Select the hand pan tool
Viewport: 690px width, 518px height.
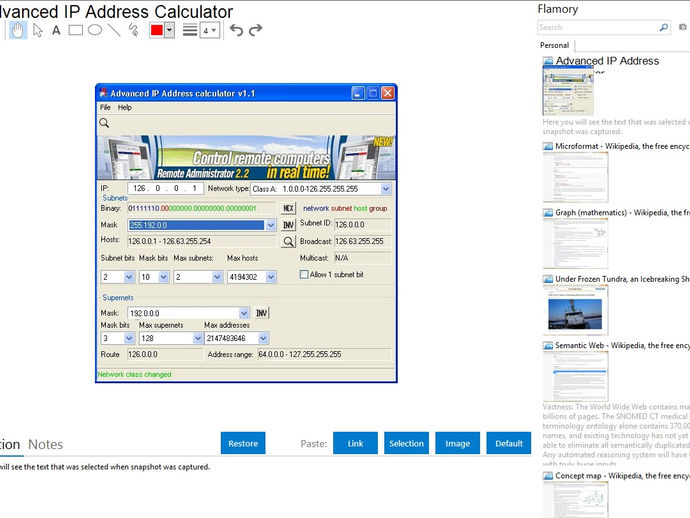point(18,30)
